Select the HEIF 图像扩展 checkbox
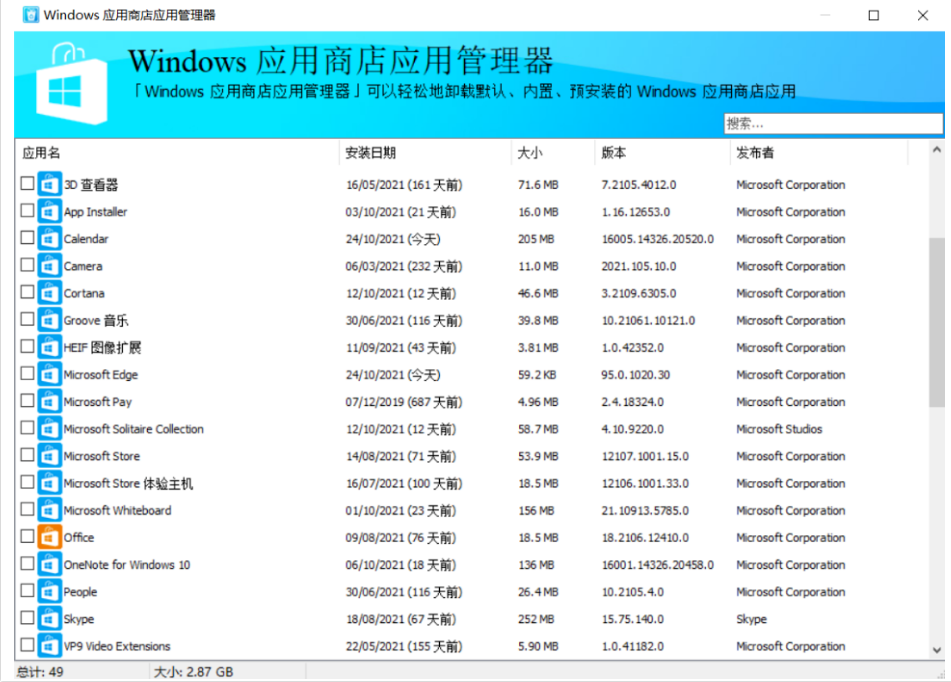Image resolution: width=951 pixels, height=682 pixels. coord(27,346)
